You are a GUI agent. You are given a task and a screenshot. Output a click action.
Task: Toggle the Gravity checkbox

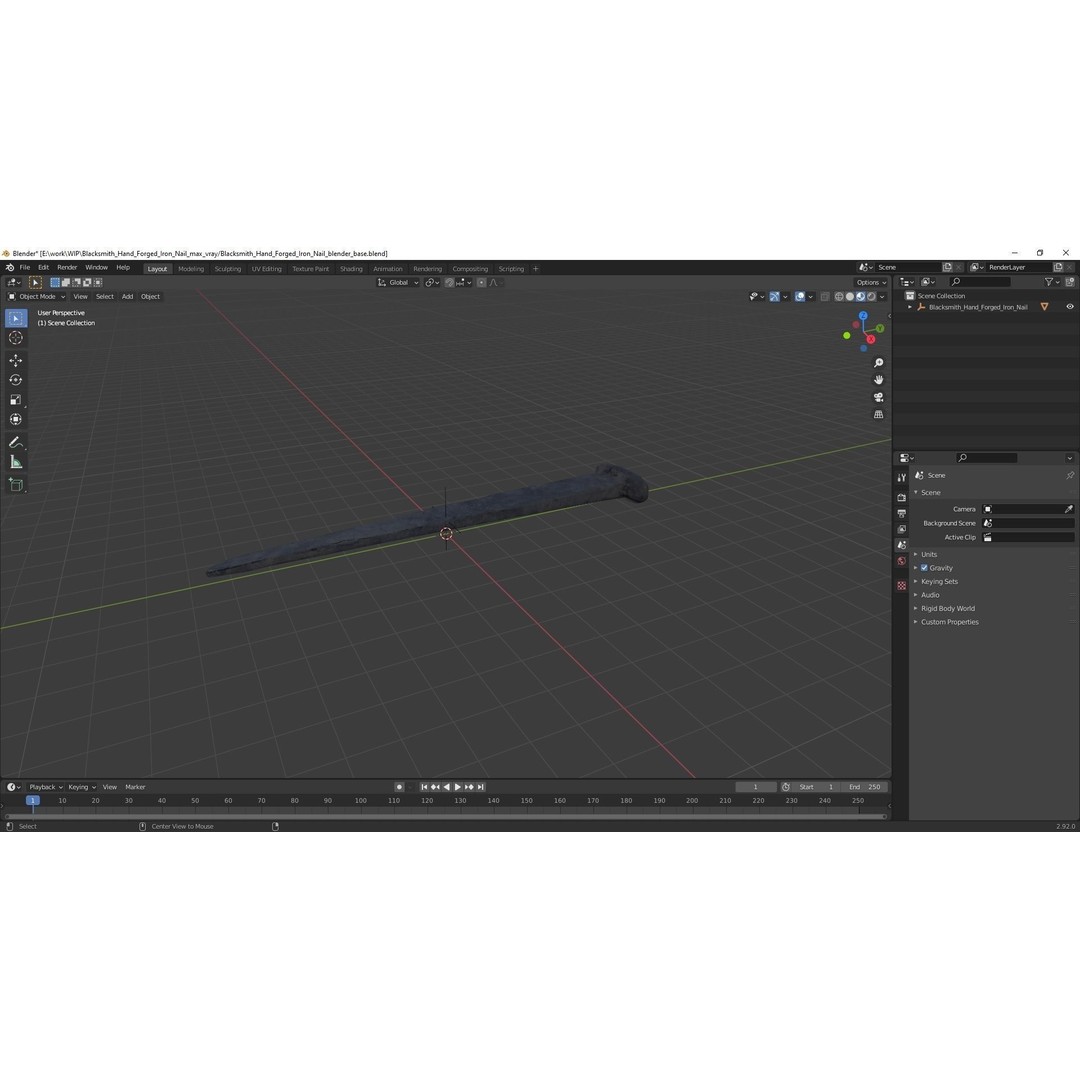924,568
